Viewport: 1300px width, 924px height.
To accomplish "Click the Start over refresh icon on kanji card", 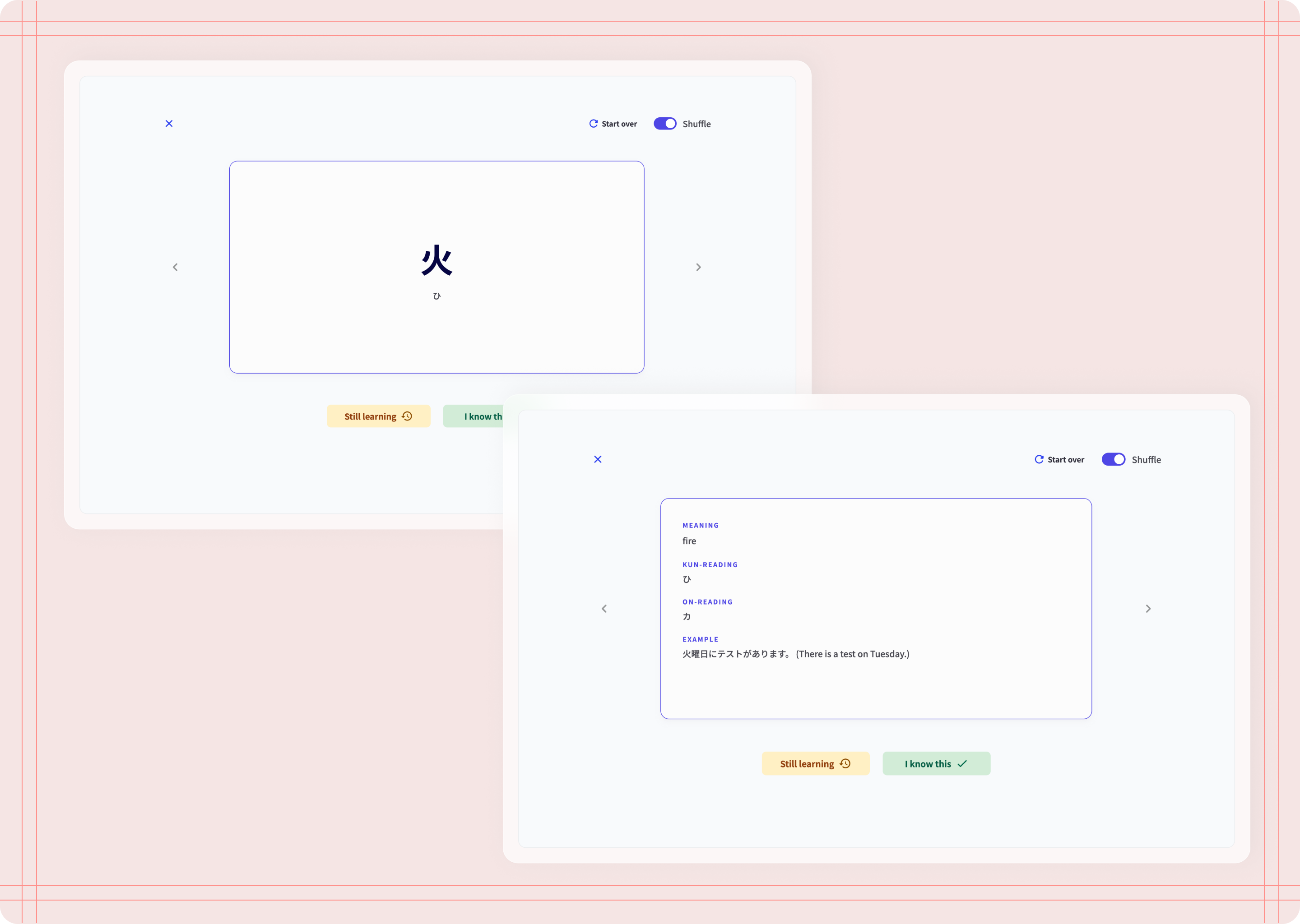I will tap(593, 124).
